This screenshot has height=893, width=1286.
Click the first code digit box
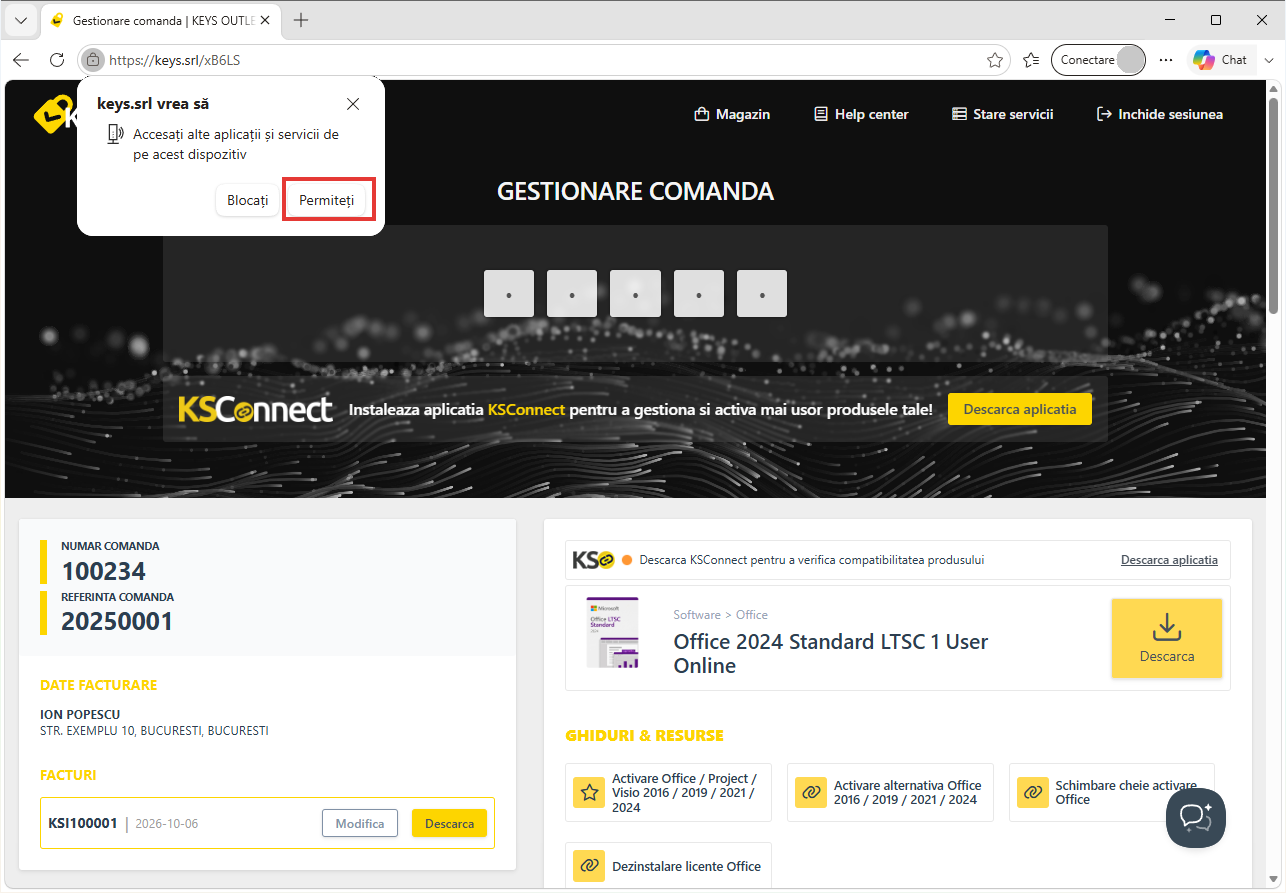click(509, 294)
